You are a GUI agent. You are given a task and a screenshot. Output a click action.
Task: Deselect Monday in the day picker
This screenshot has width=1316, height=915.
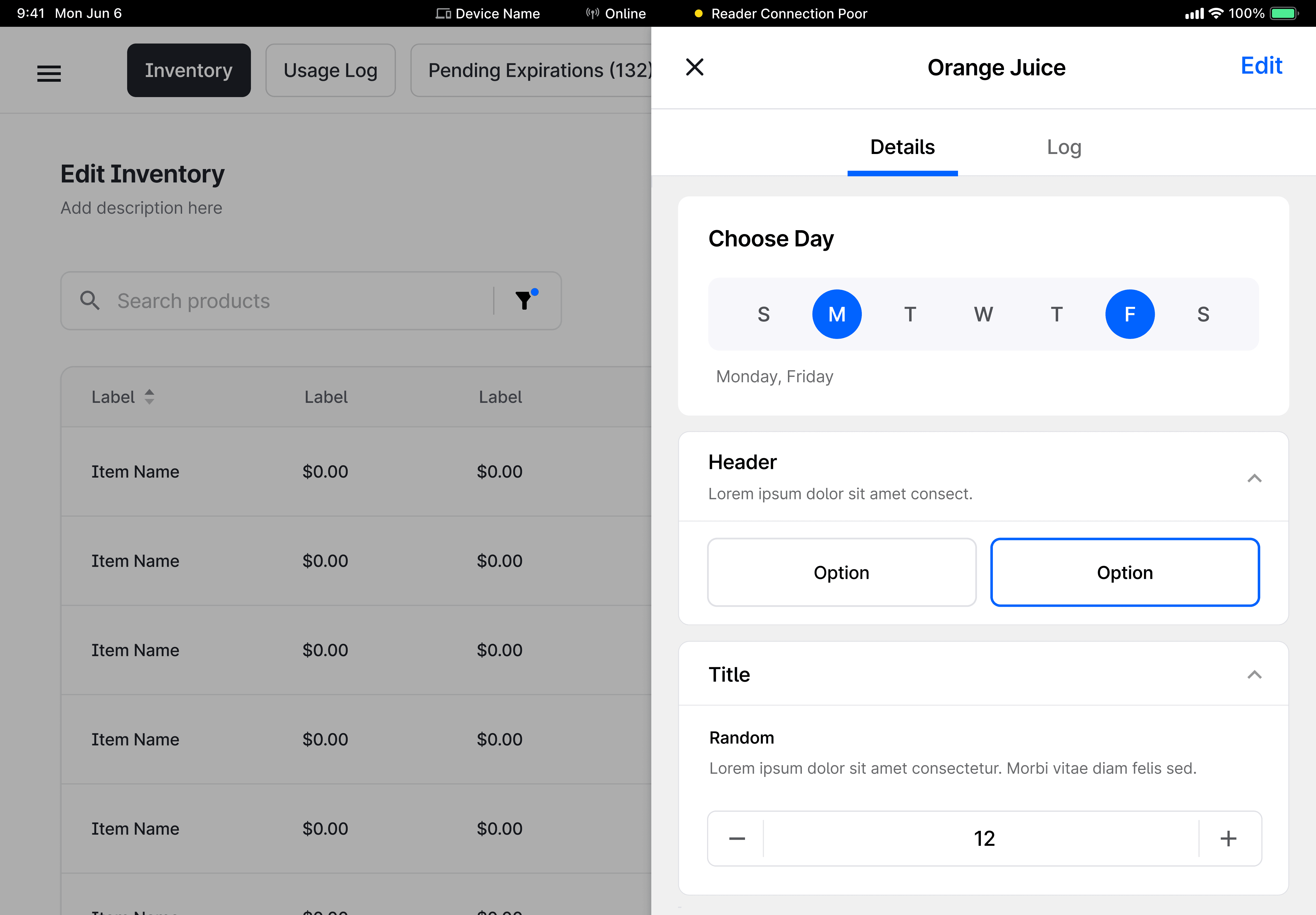(x=836, y=314)
